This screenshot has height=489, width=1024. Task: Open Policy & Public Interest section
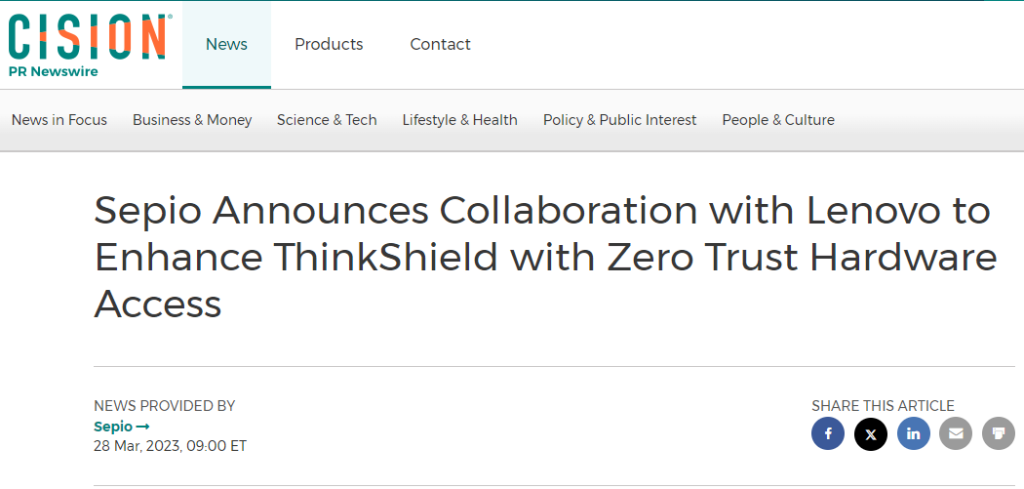click(x=620, y=120)
